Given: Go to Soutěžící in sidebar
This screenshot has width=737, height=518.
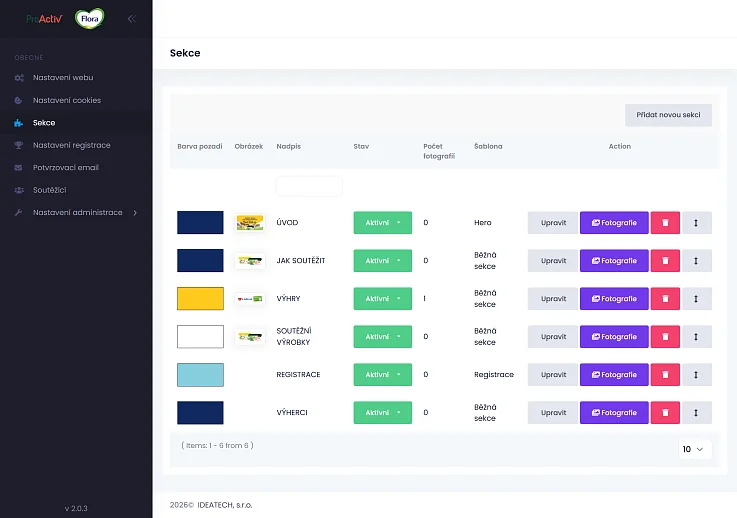Looking at the screenshot, I should (49, 190).
